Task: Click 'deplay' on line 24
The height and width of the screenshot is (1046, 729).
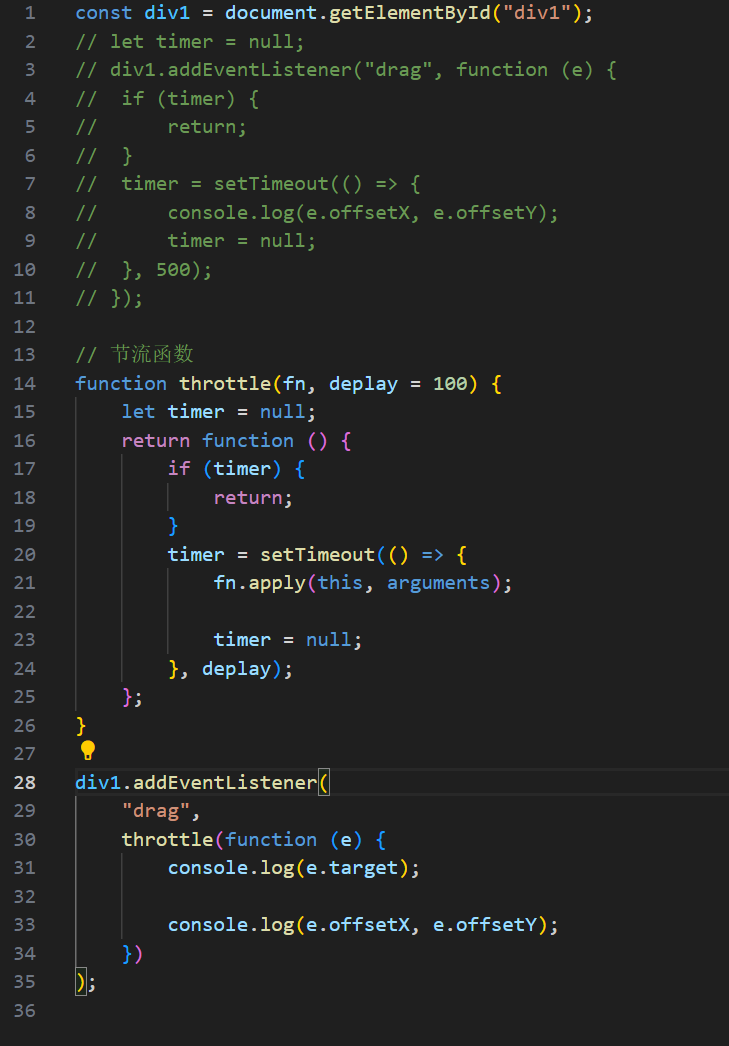Action: [236, 669]
